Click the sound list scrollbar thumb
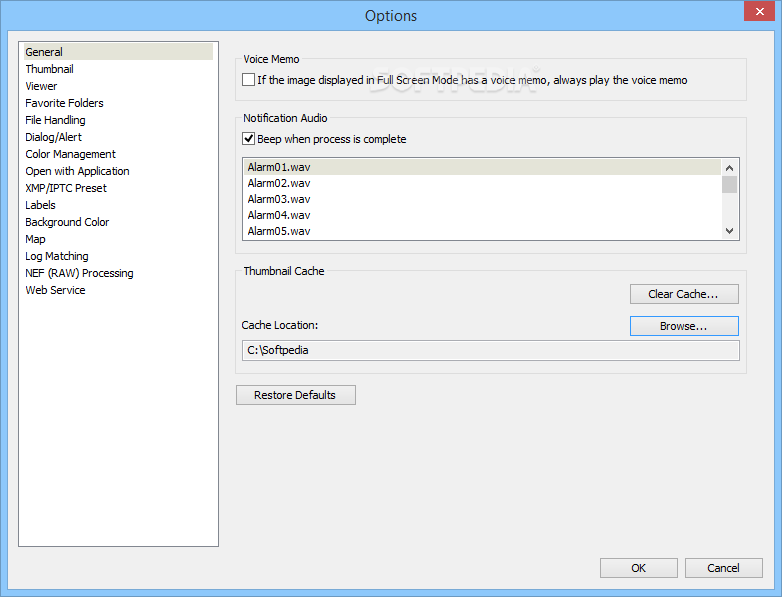Viewport: 782px width, 597px height. tap(730, 184)
